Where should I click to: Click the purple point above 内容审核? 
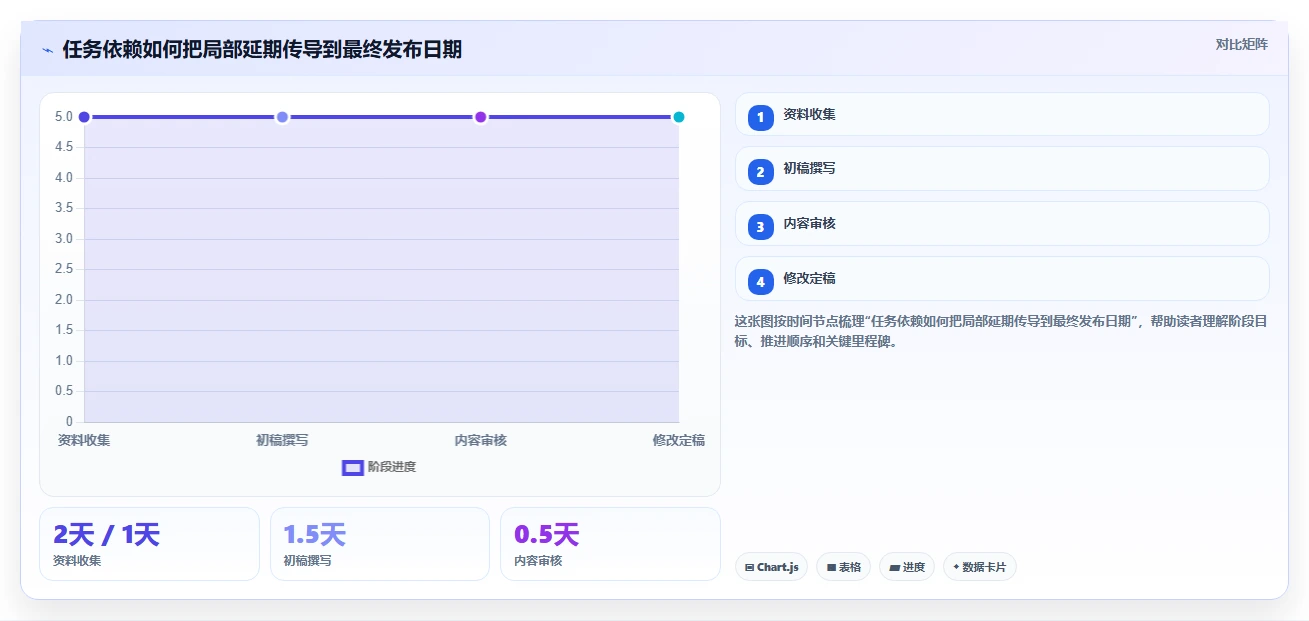pyautogui.click(x=480, y=117)
